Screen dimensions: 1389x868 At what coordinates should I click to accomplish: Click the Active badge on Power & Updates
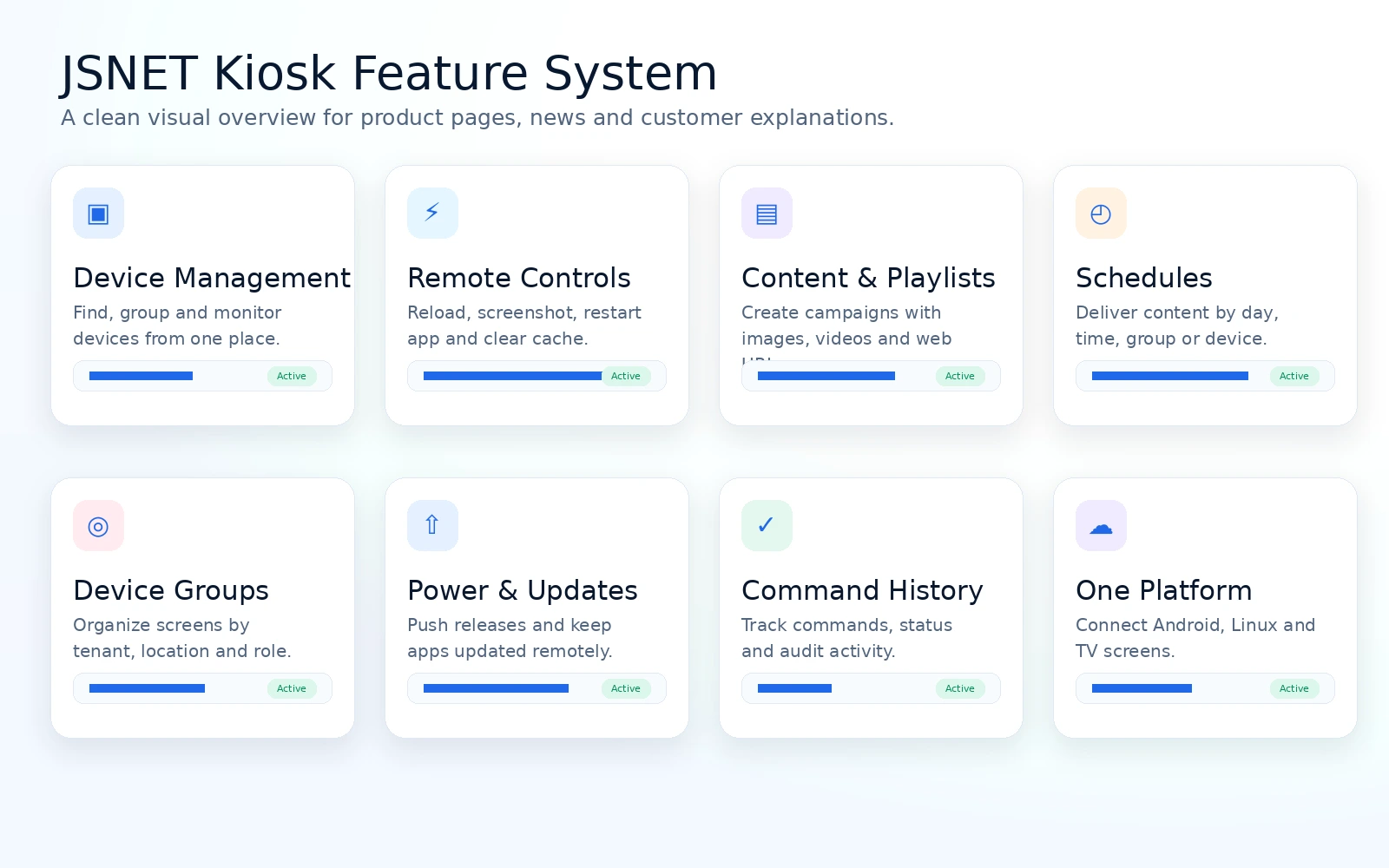(x=626, y=688)
